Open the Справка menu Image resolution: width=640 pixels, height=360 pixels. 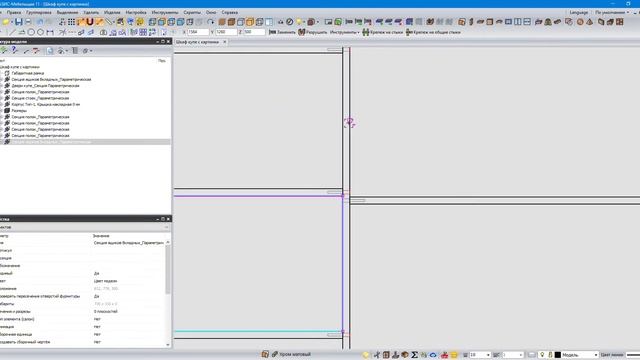(x=230, y=13)
